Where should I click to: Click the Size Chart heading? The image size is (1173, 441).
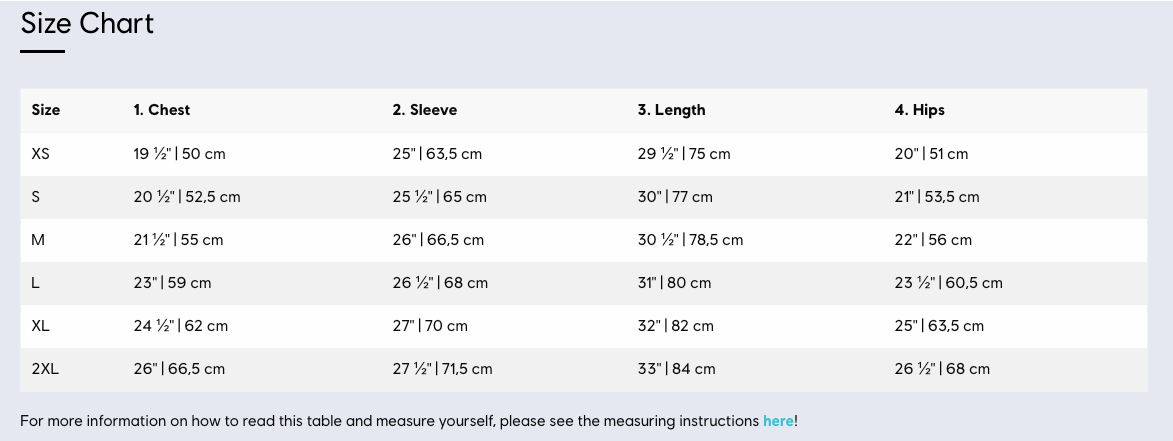pos(87,24)
